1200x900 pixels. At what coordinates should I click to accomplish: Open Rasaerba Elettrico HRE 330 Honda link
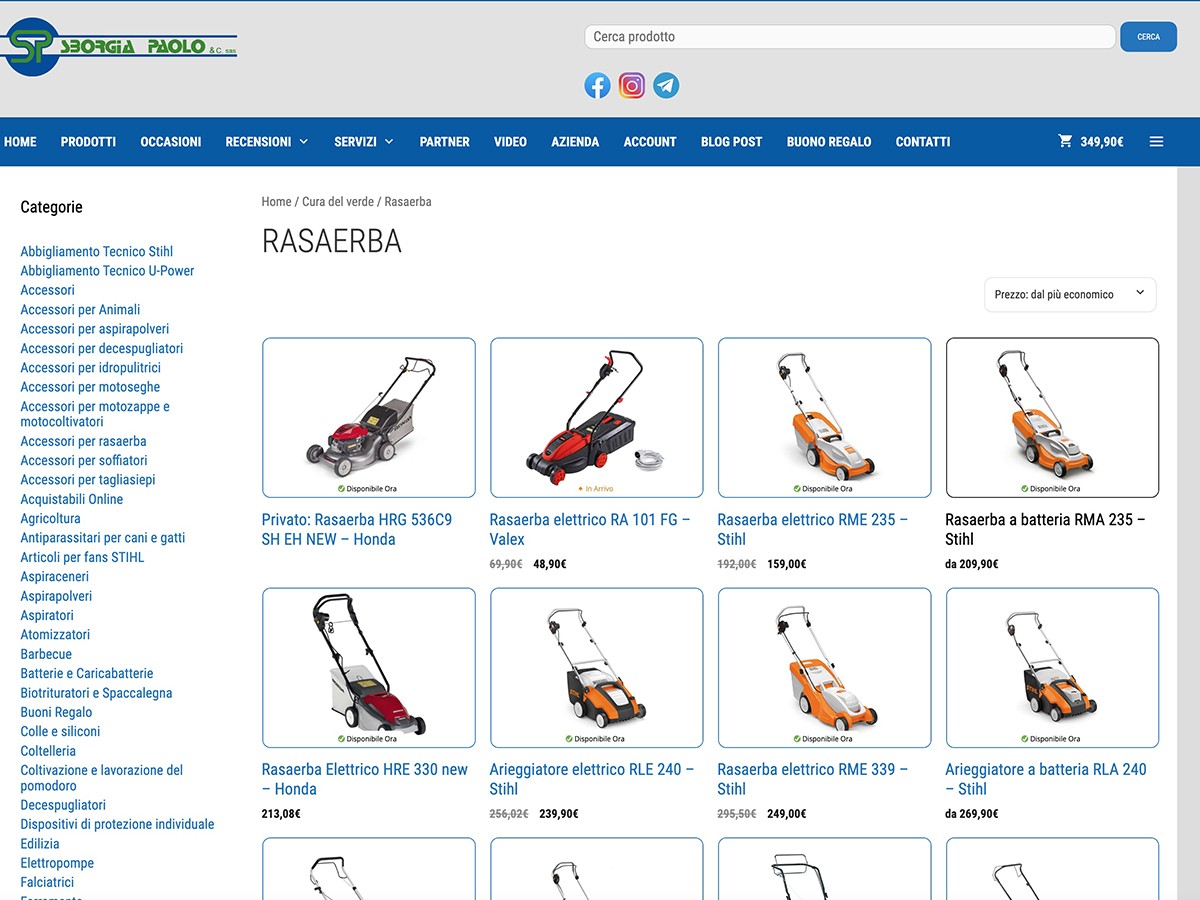click(365, 779)
